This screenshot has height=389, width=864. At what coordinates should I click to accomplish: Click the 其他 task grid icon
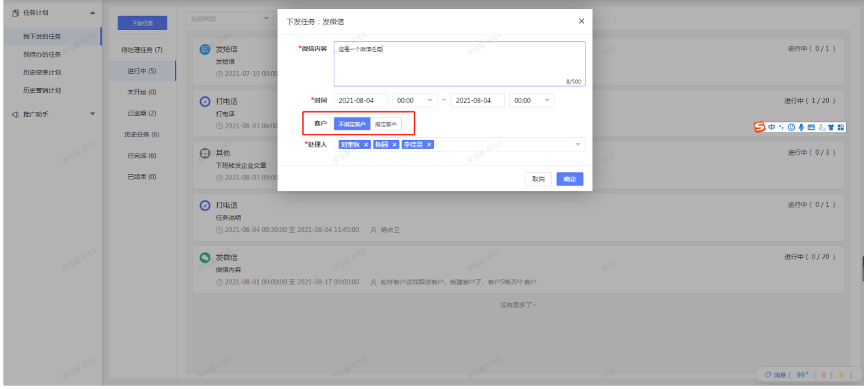pyautogui.click(x=204, y=154)
